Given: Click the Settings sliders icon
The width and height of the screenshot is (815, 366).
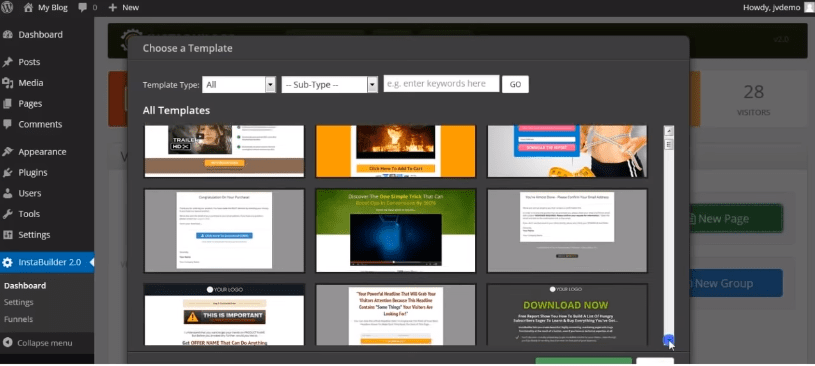Looking at the screenshot, I should (x=7, y=235).
